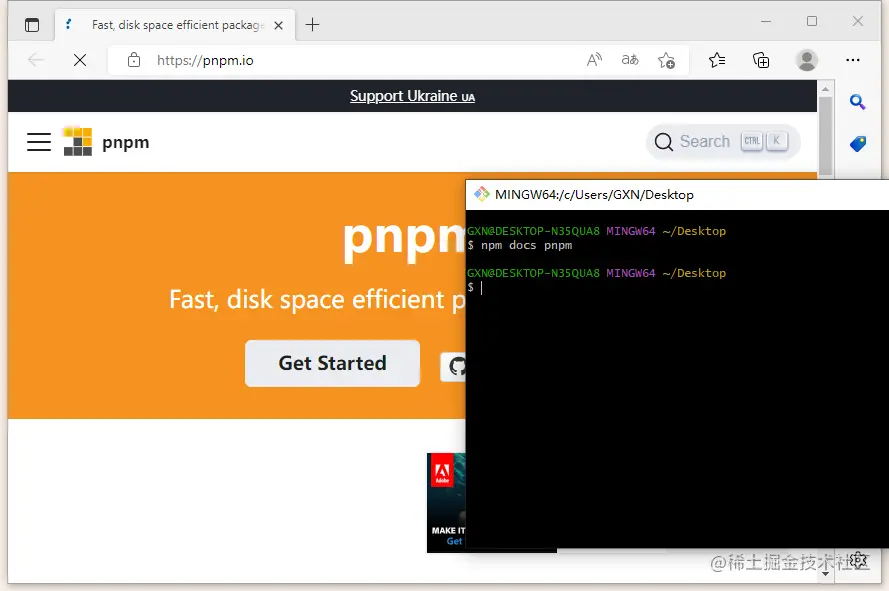Maximize the Edge browser window
Image resolution: width=889 pixels, height=591 pixels.
click(812, 22)
